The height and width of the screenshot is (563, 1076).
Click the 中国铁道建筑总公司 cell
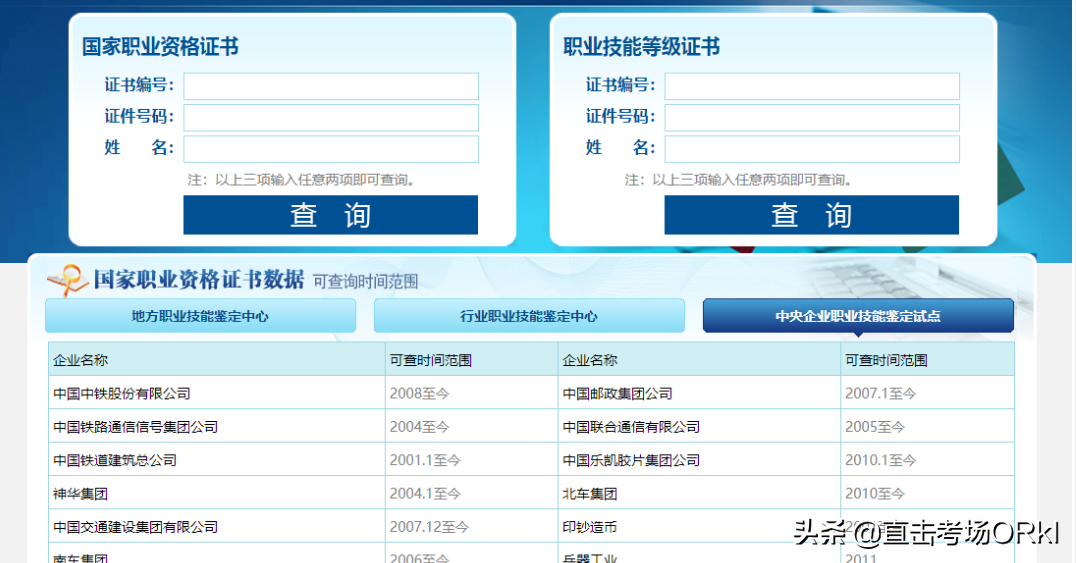(217, 460)
